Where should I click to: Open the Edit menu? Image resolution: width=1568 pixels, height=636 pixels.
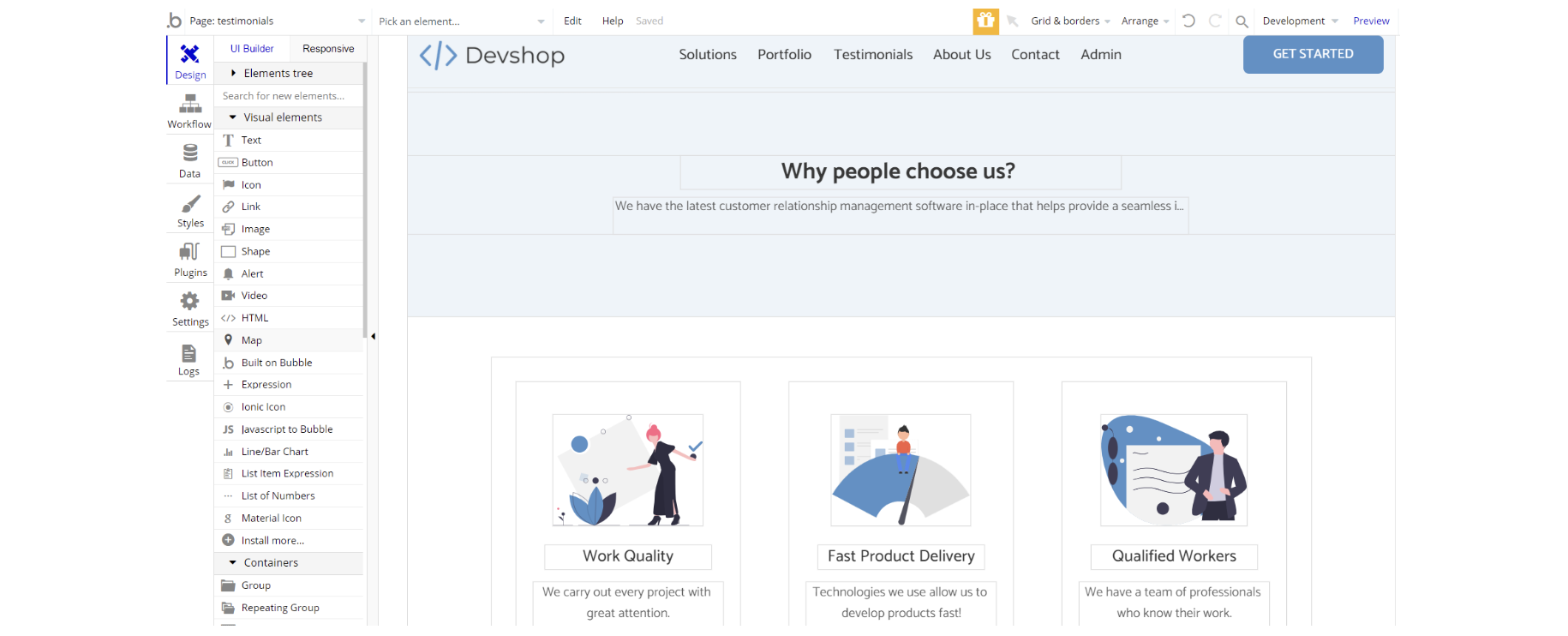572,21
